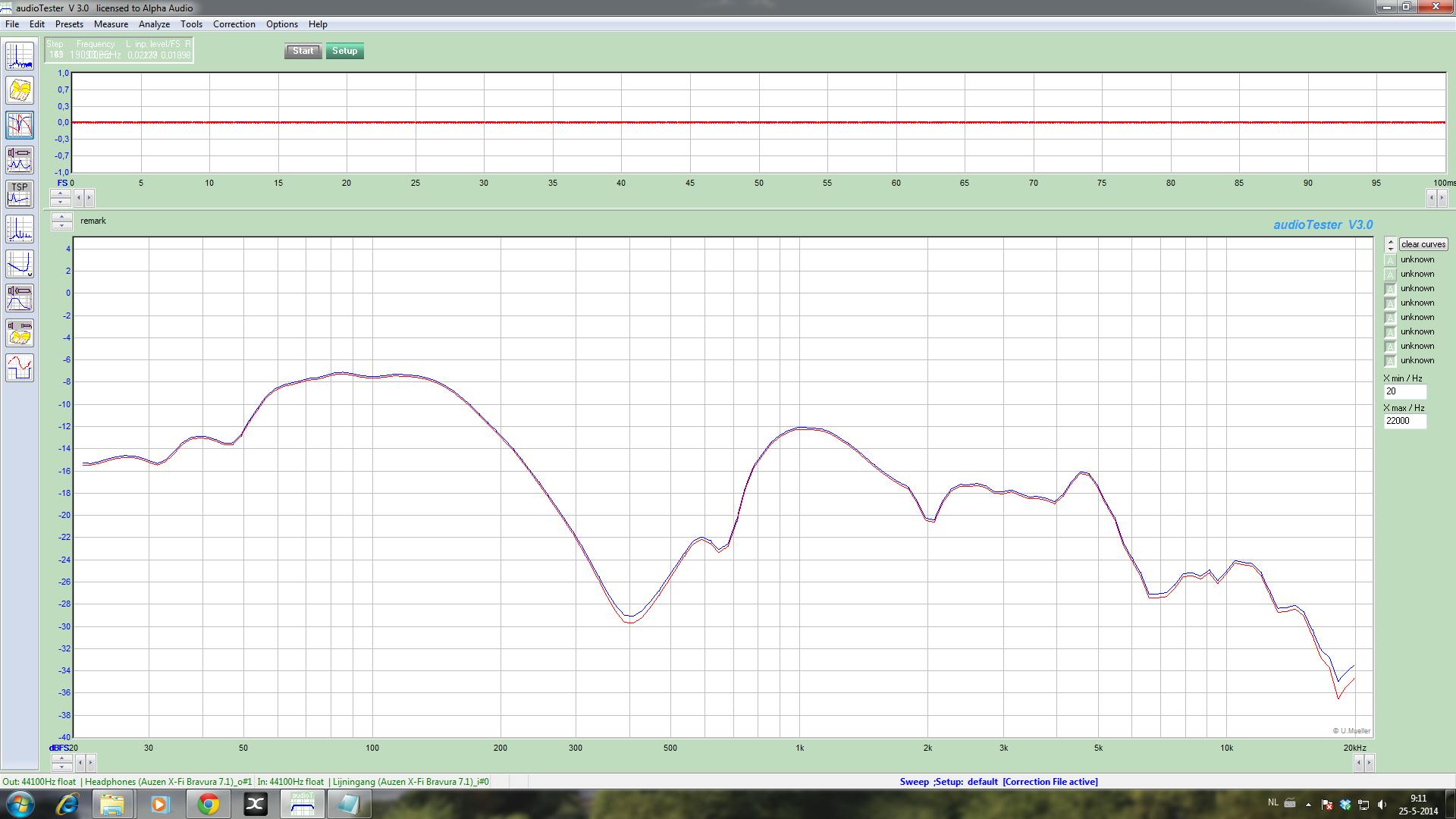Click the speaker frequency response sweep icon
This screenshot has width=1456, height=819.
tap(20, 298)
